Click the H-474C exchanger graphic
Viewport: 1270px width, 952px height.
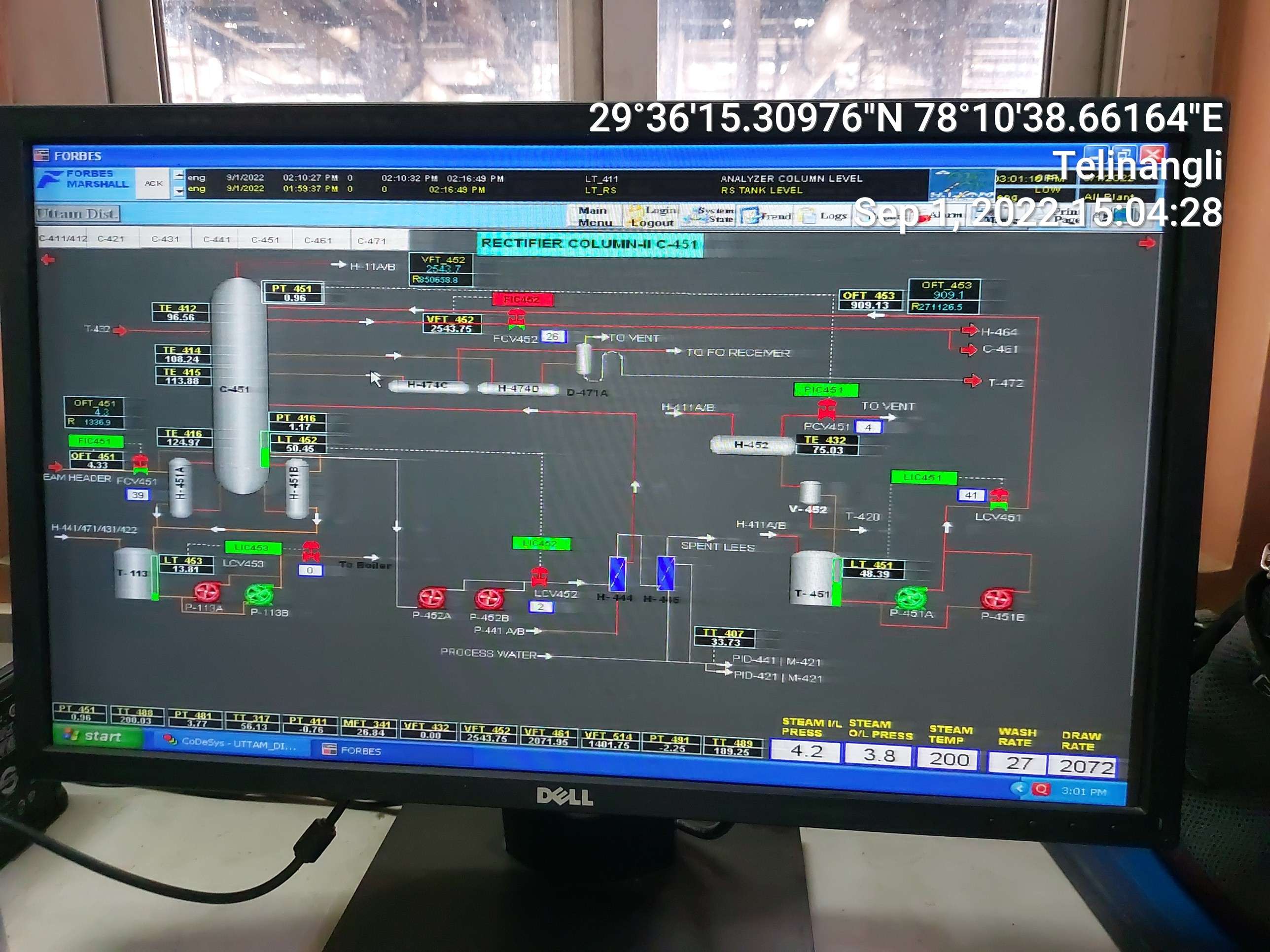[428, 386]
